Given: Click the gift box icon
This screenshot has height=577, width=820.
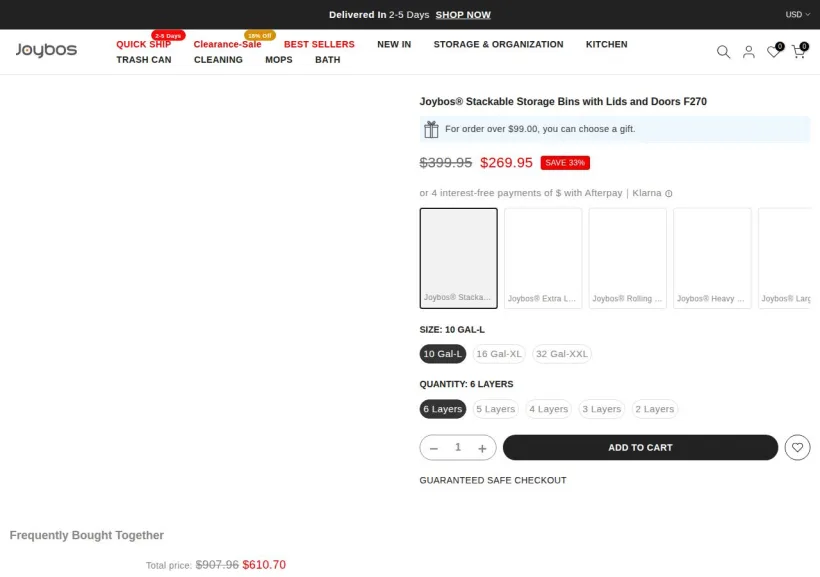Looking at the screenshot, I should click(x=431, y=129).
